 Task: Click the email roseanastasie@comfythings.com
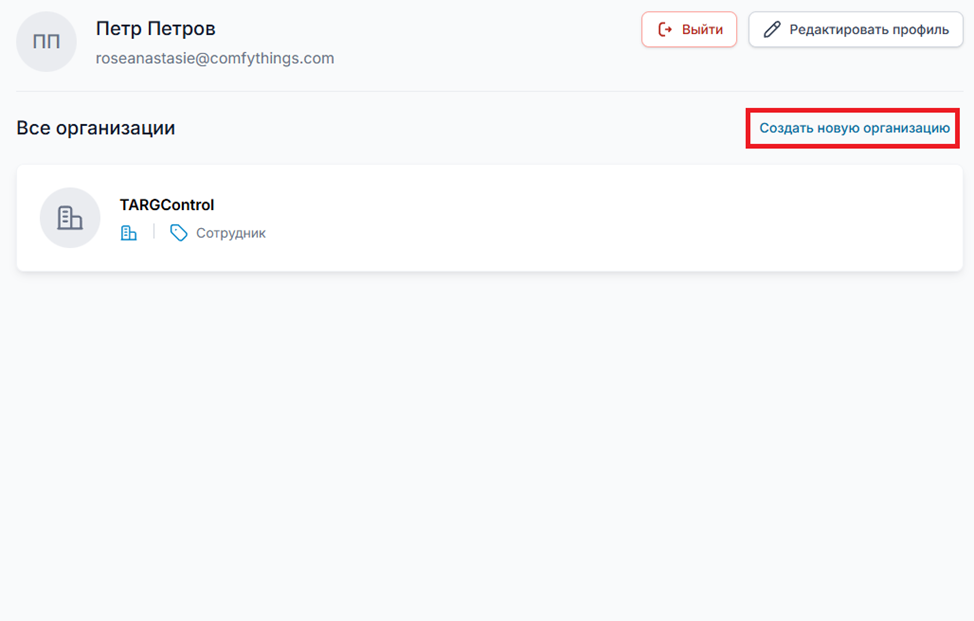[215, 58]
